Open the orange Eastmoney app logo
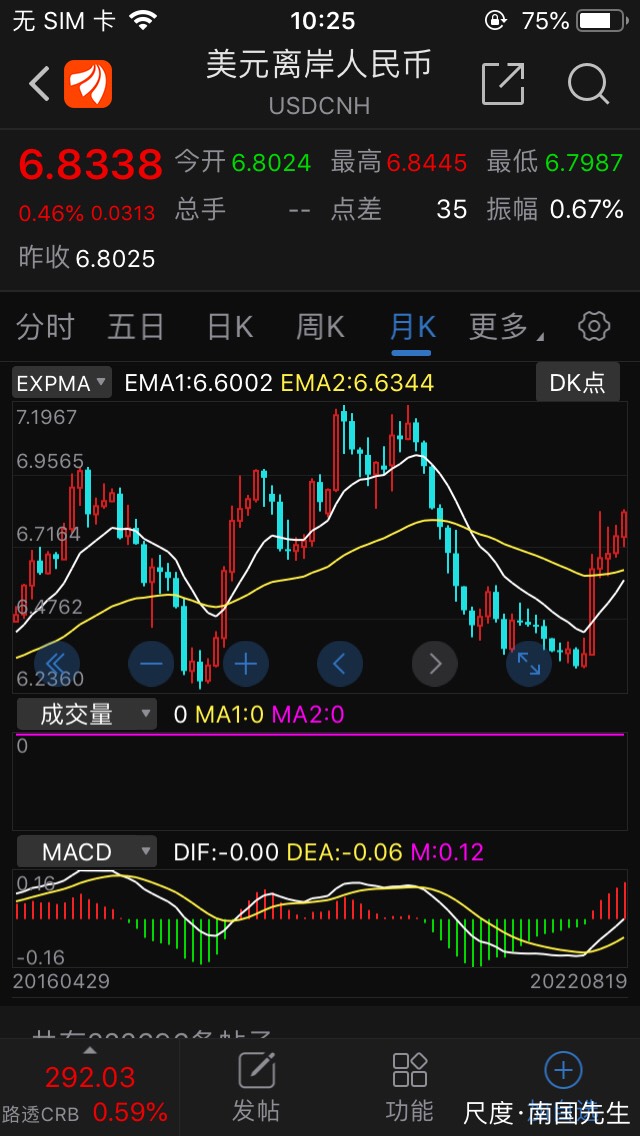The image size is (640, 1136). pyautogui.click(x=88, y=84)
